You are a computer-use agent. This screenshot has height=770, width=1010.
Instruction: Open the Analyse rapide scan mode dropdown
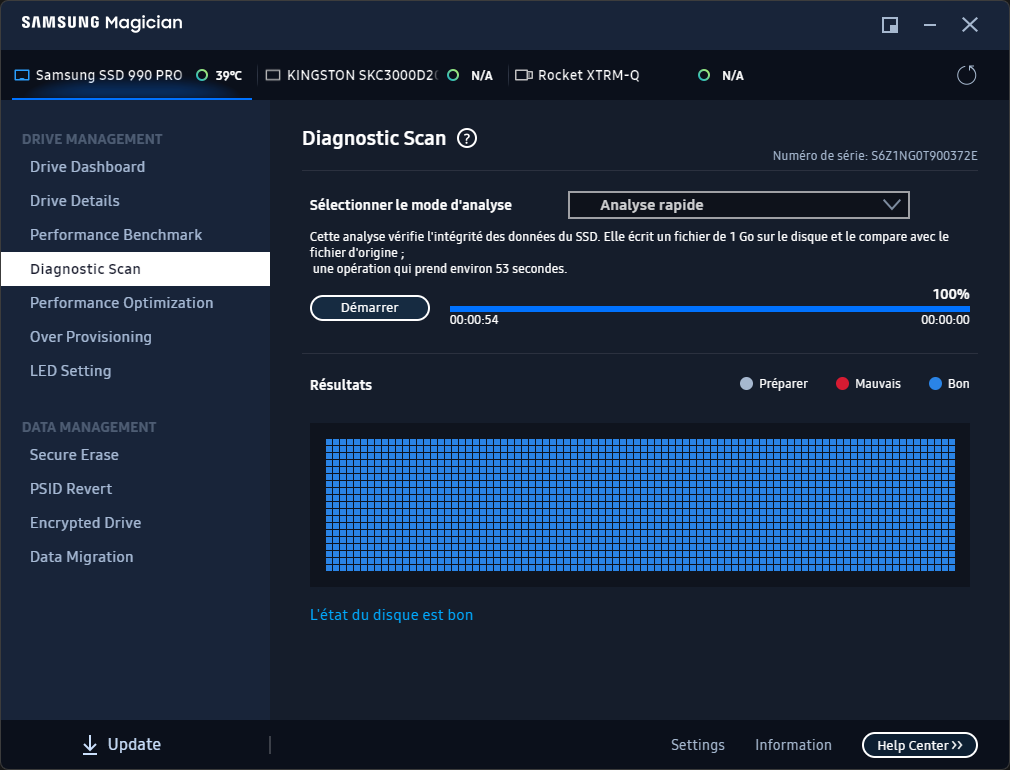point(738,205)
